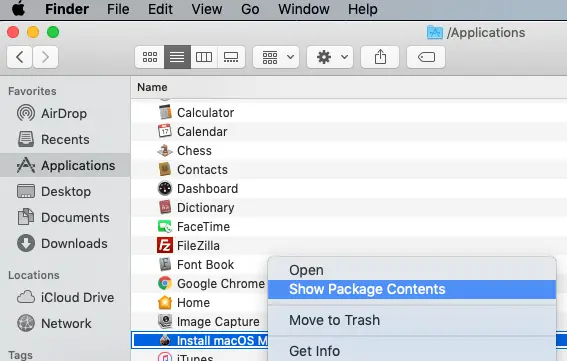Open the Finder menu
This screenshot has height=361, width=567.
pos(67,9)
